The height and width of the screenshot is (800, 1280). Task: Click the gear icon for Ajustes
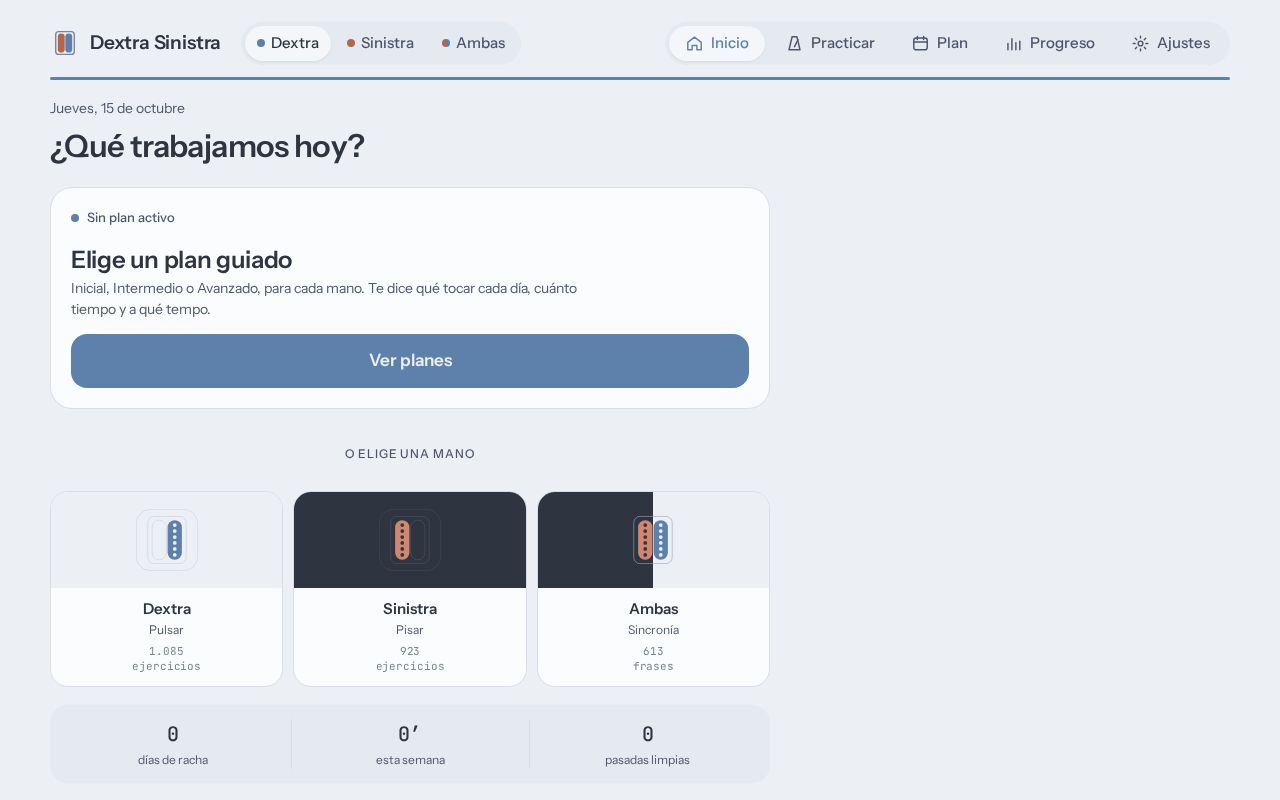click(x=1140, y=44)
